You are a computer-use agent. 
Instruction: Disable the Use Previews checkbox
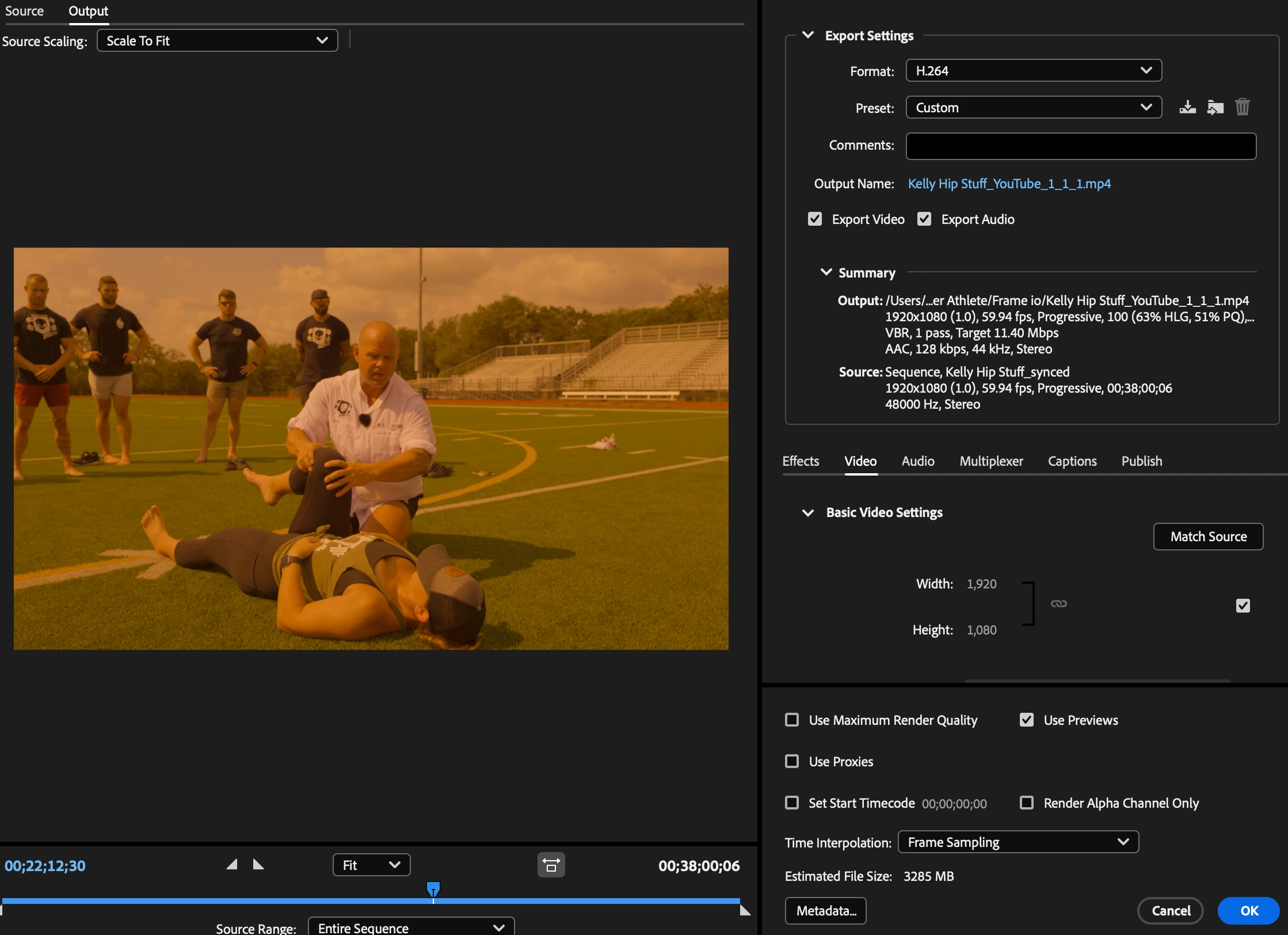[x=1027, y=720]
